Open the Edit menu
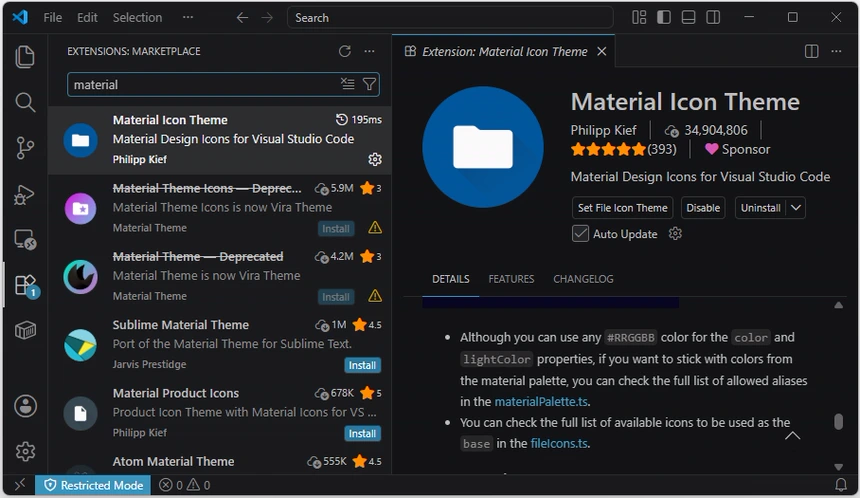The height and width of the screenshot is (498, 860). pyautogui.click(x=87, y=18)
